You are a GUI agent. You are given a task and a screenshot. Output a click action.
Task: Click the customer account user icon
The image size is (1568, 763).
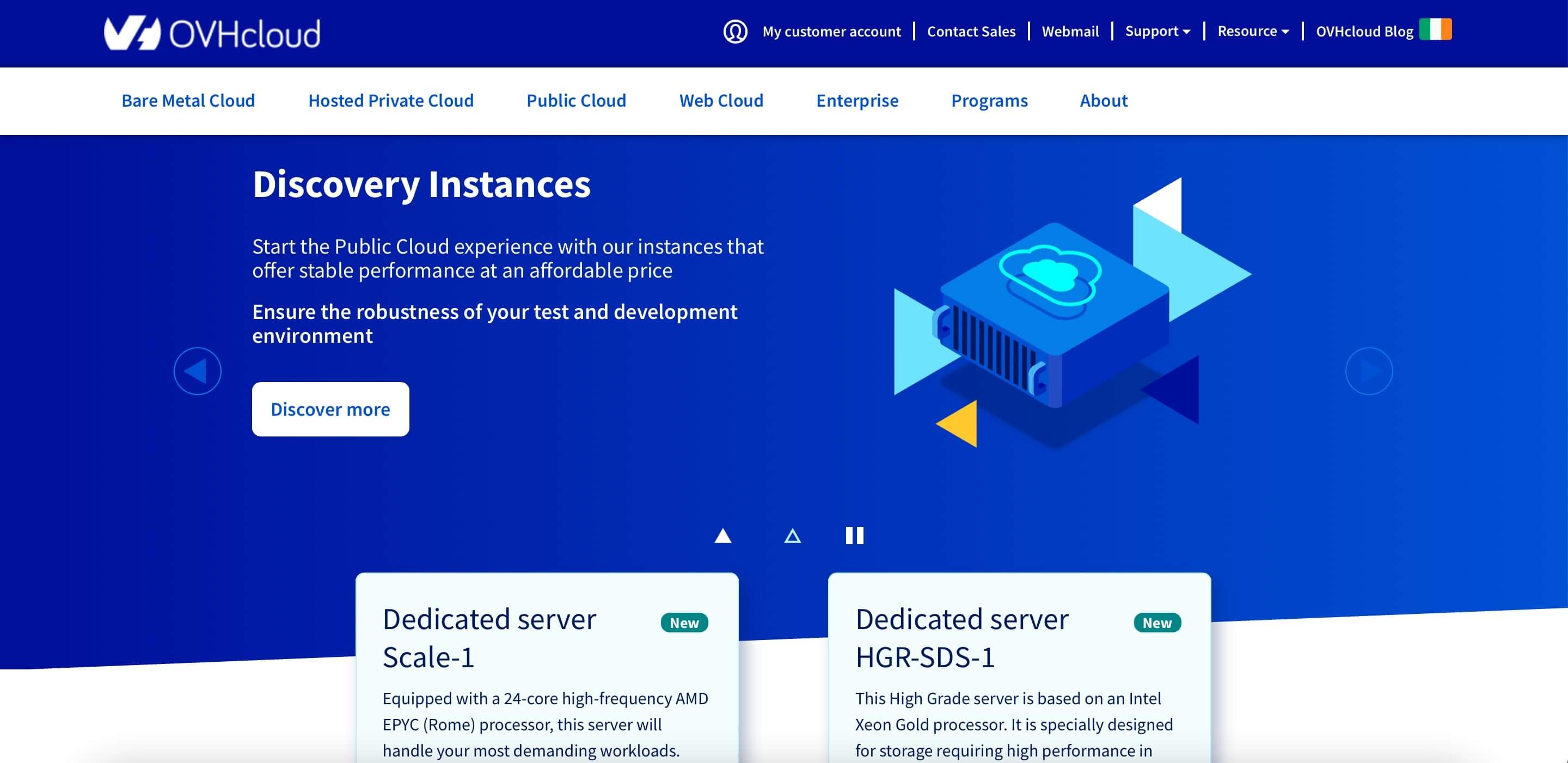(736, 31)
